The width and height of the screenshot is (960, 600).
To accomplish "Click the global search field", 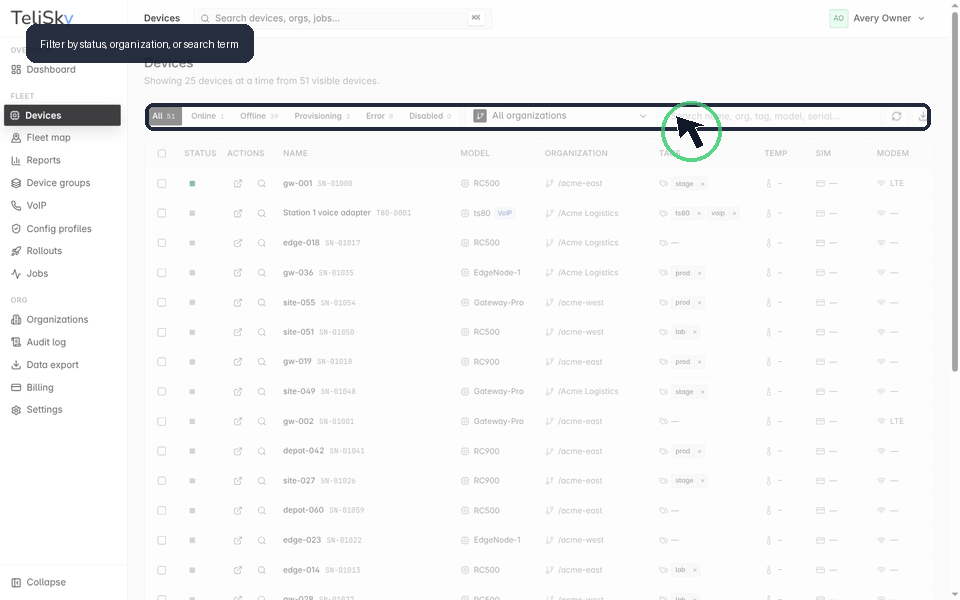I will point(342,18).
